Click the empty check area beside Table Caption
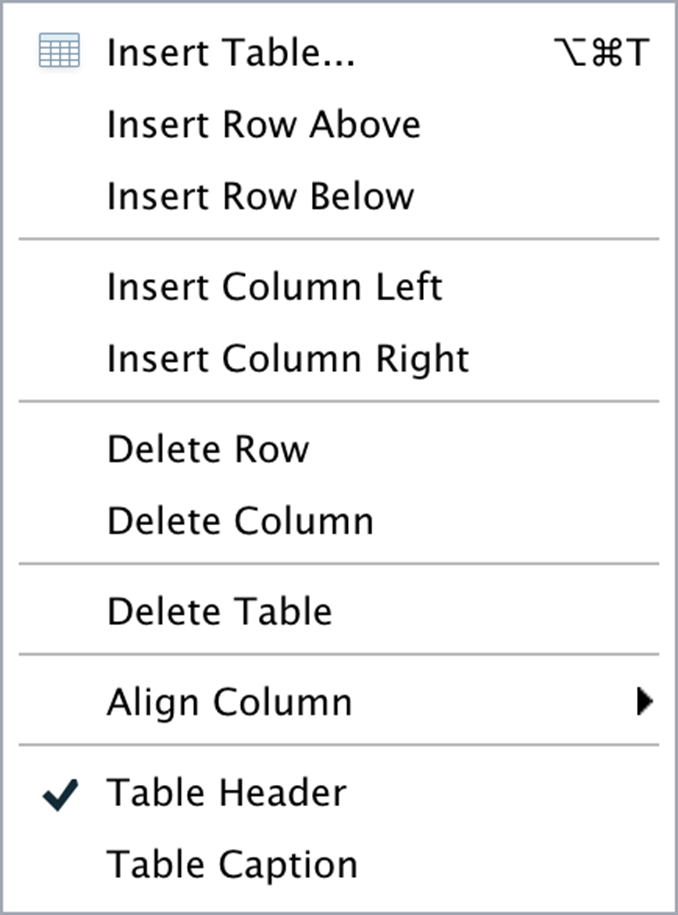Image resolution: width=678 pixels, height=915 pixels. point(60,865)
